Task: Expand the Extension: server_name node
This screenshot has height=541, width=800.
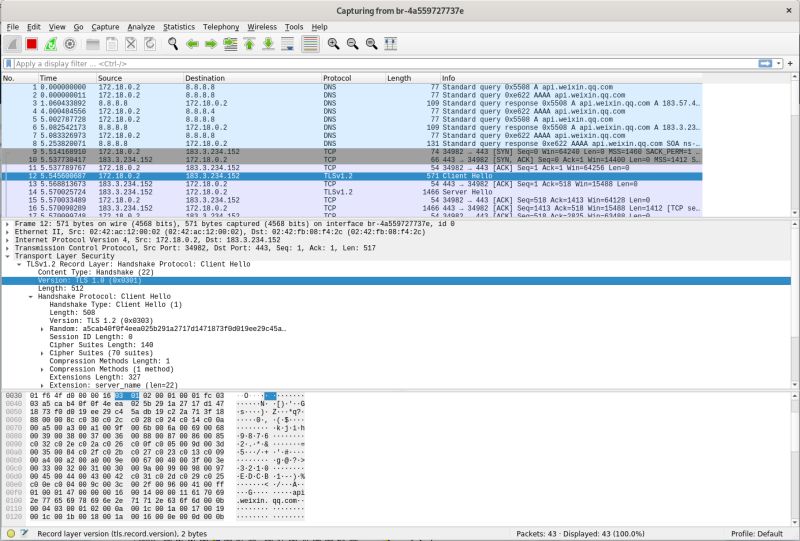Action: (x=42, y=385)
